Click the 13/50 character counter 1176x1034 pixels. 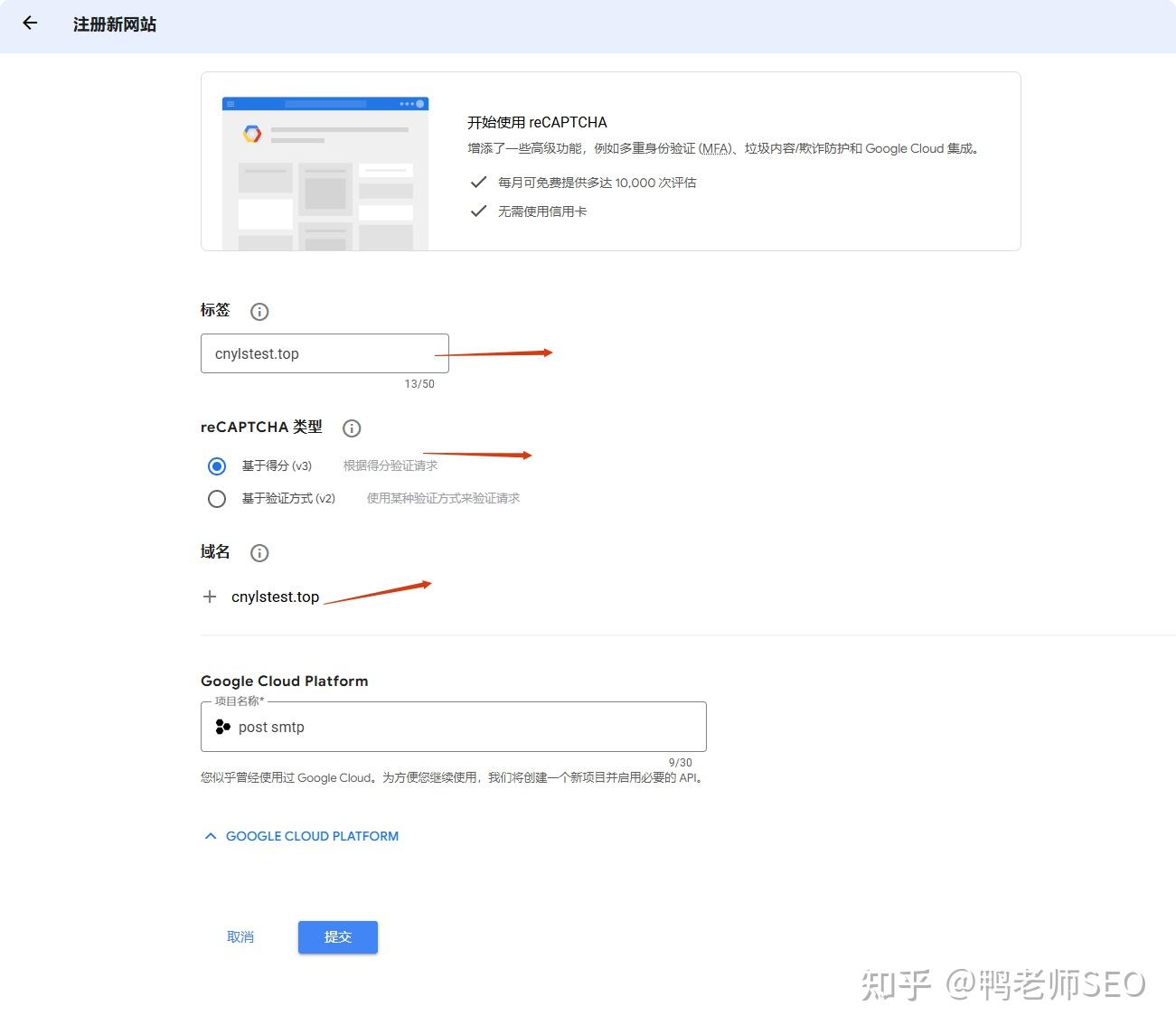420,383
